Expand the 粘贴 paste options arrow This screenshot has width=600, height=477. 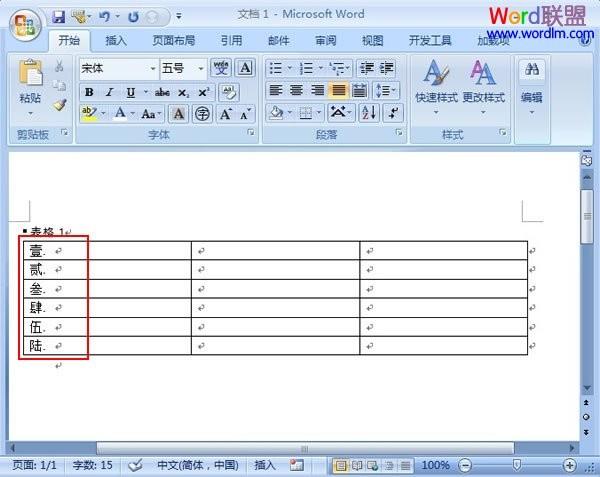point(30,113)
